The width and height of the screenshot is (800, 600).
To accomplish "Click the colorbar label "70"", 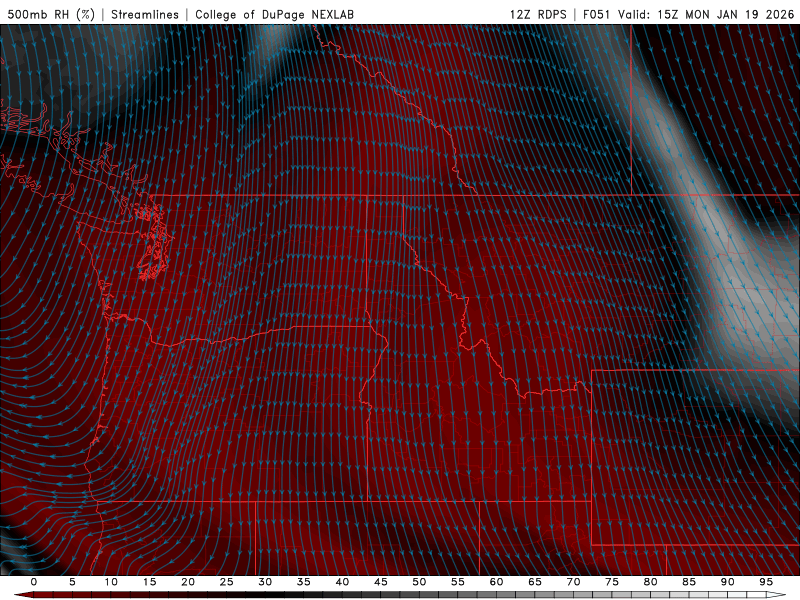I will pos(573,582).
